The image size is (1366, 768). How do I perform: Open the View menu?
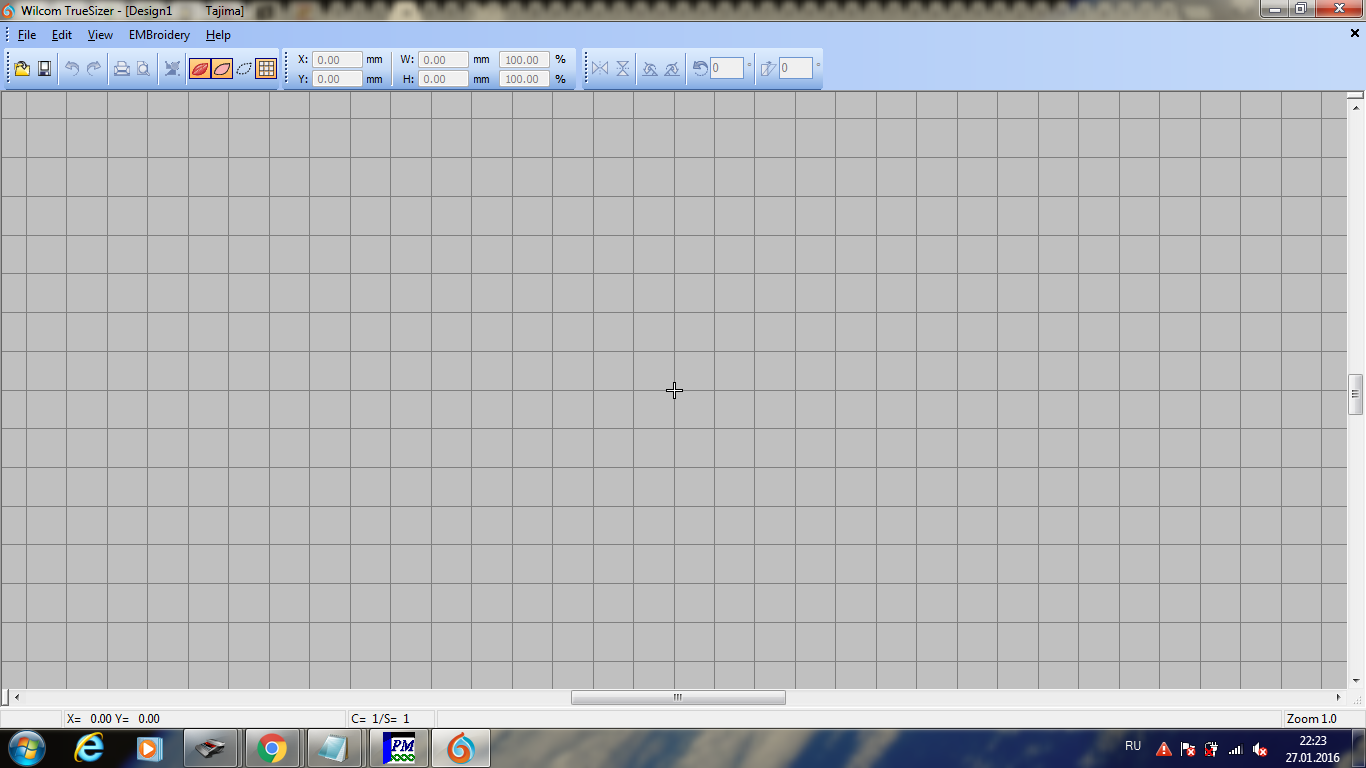[x=100, y=35]
